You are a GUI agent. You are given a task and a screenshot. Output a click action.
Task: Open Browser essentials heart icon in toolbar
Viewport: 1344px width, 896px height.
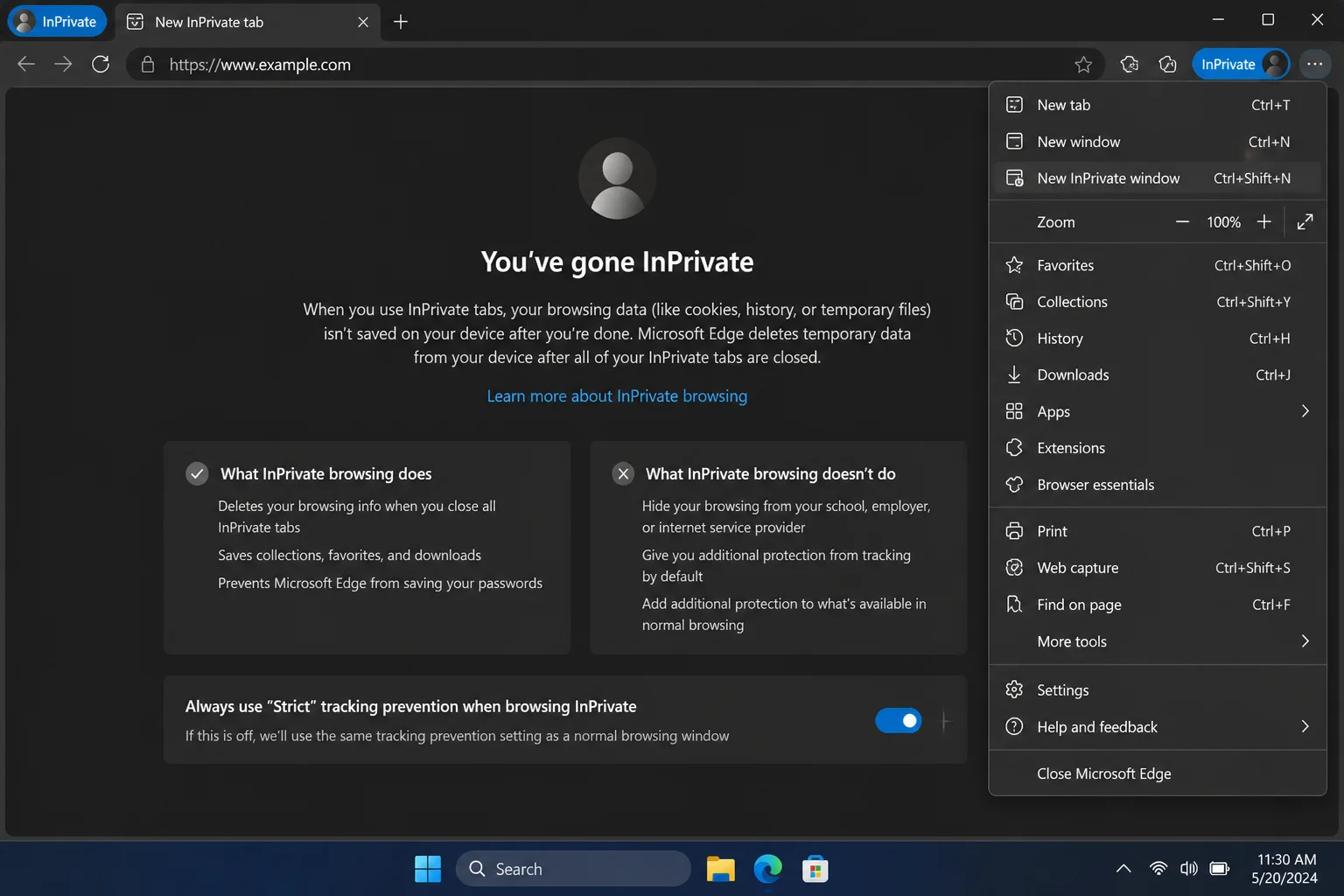1167,64
